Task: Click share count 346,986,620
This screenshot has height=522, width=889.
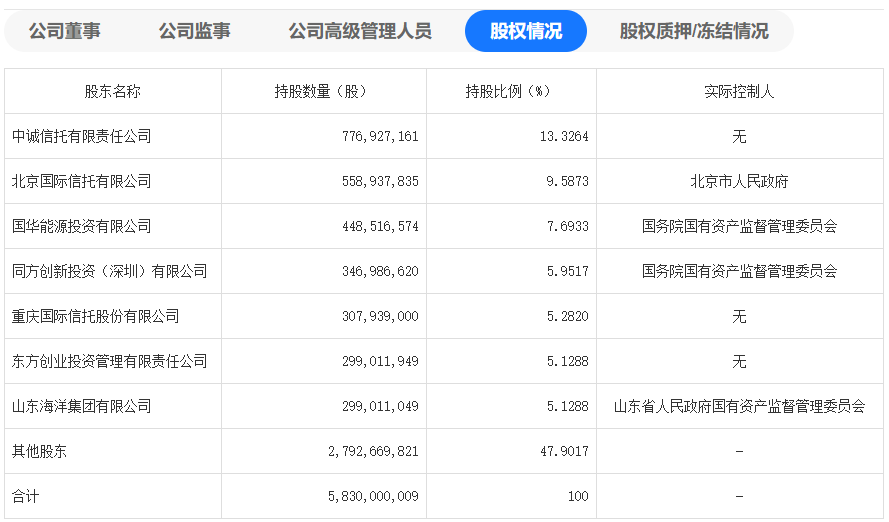Action: tap(380, 271)
